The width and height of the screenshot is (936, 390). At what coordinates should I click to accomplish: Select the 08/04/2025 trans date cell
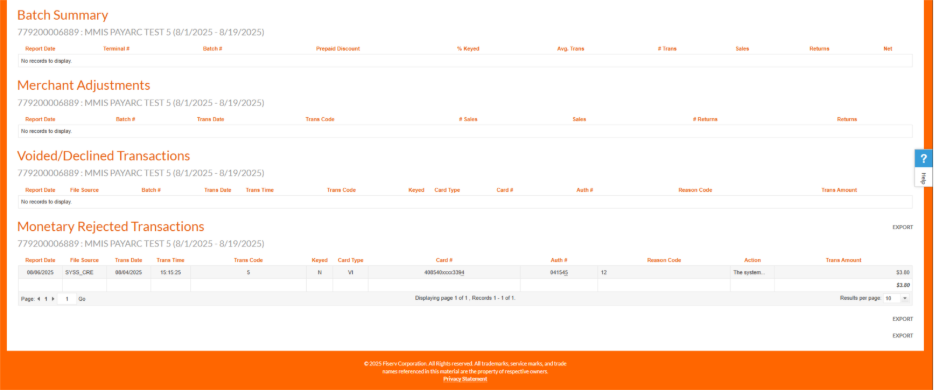128,272
